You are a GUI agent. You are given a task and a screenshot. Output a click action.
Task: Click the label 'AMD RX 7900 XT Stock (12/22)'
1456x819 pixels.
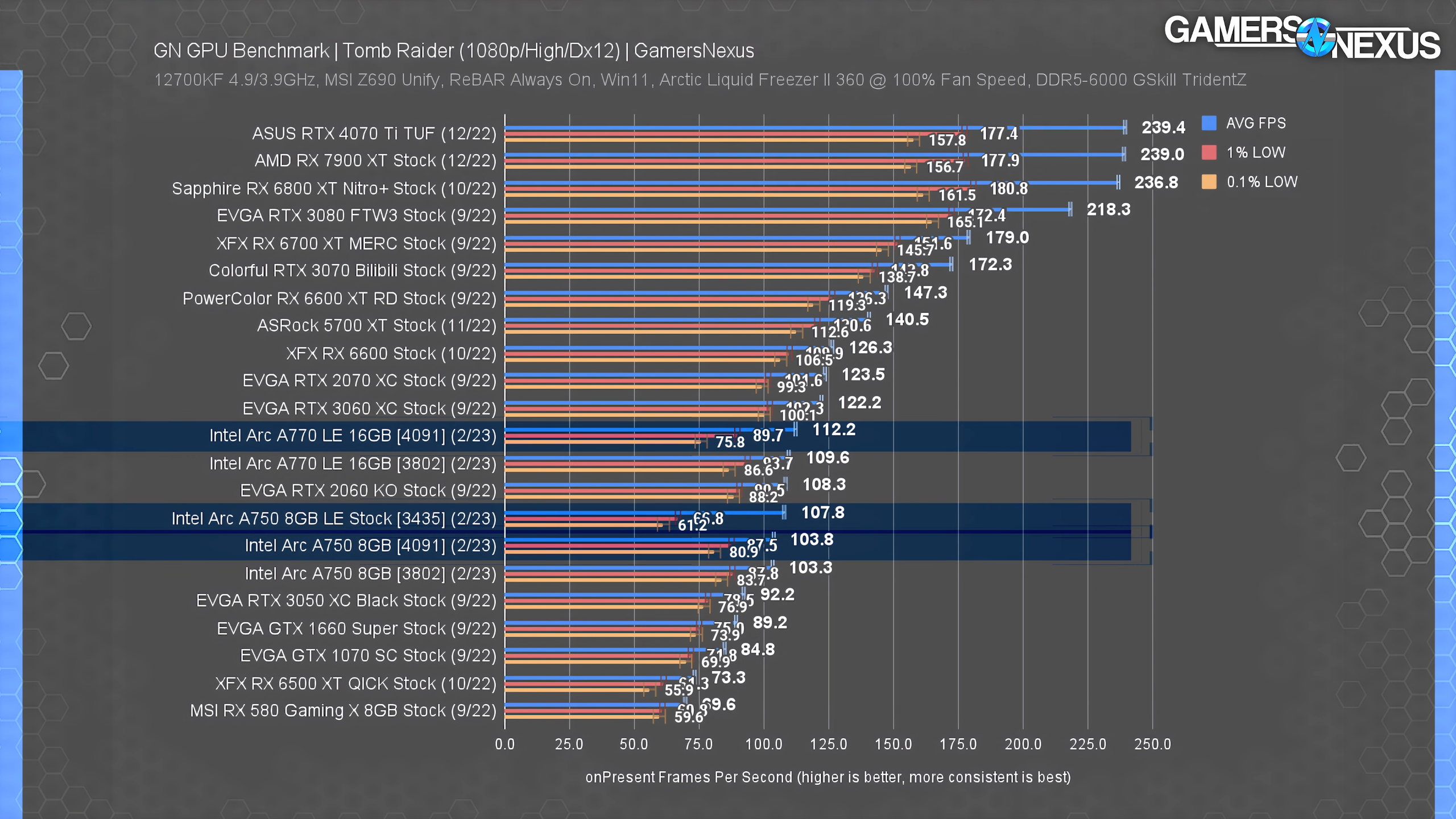[375, 161]
